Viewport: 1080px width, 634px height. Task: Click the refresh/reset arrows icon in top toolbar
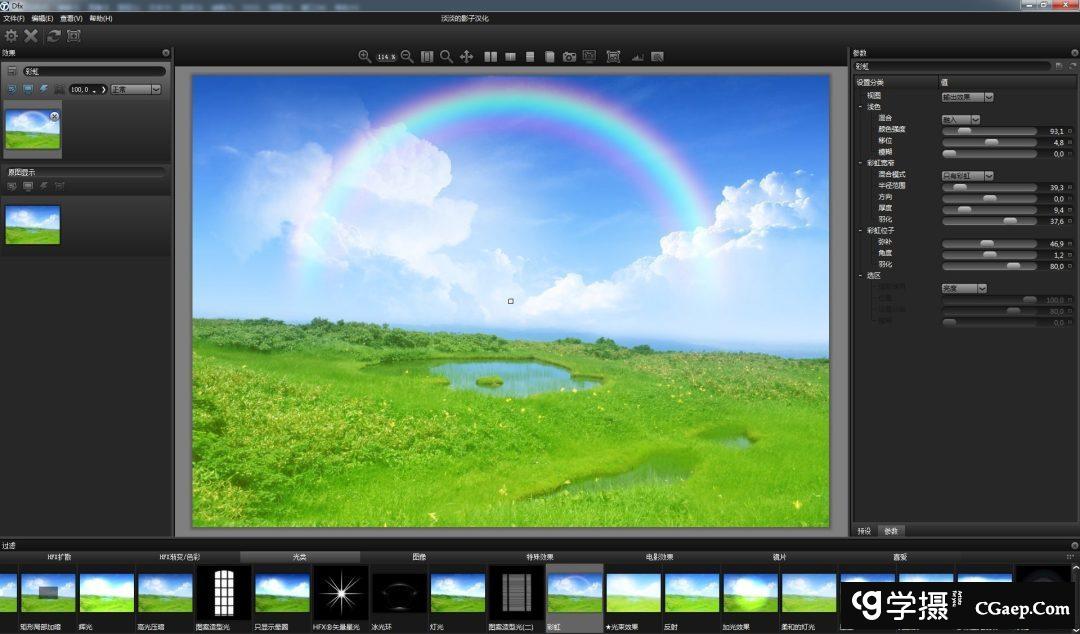(x=54, y=36)
